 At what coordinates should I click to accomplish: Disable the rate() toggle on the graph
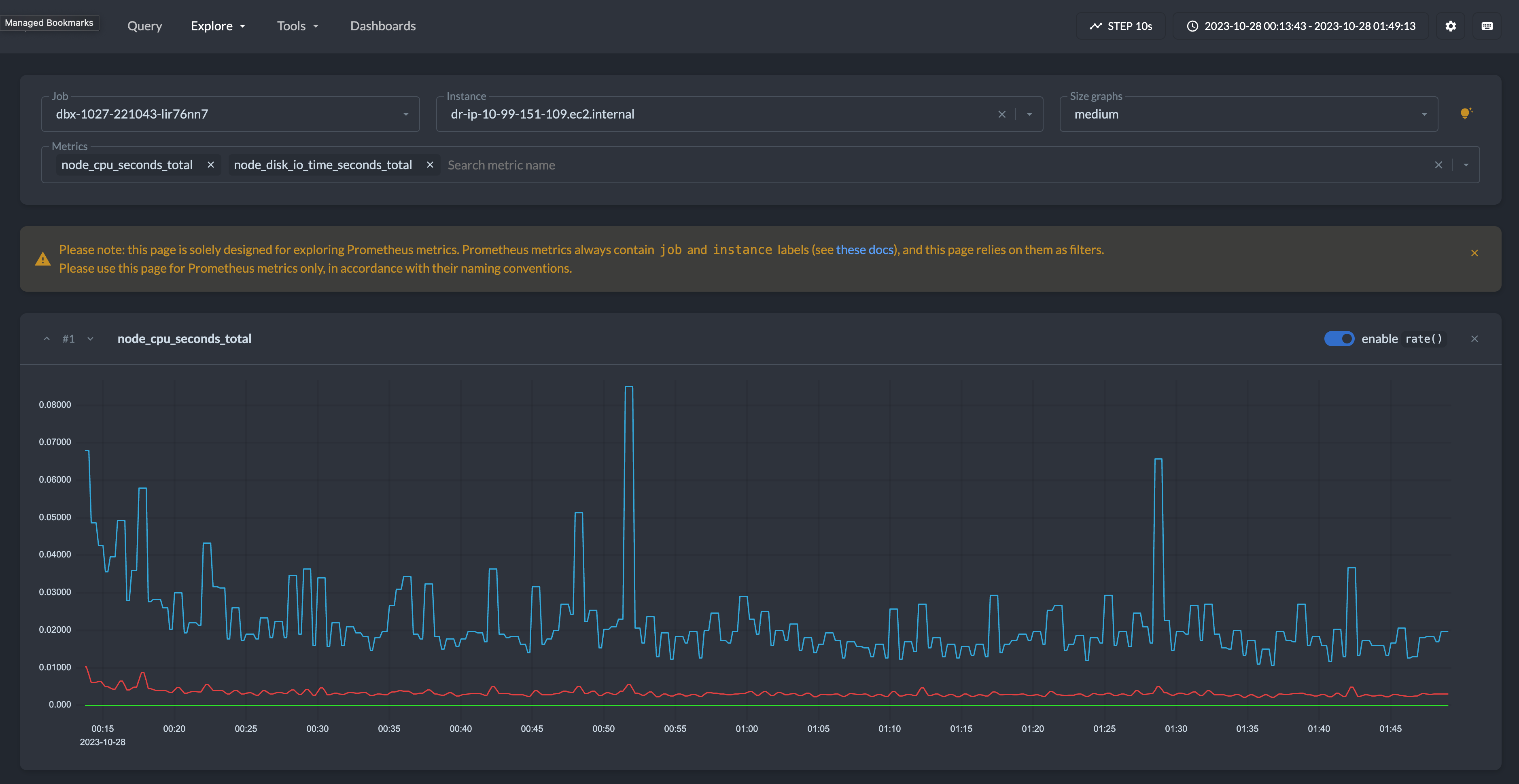1340,338
